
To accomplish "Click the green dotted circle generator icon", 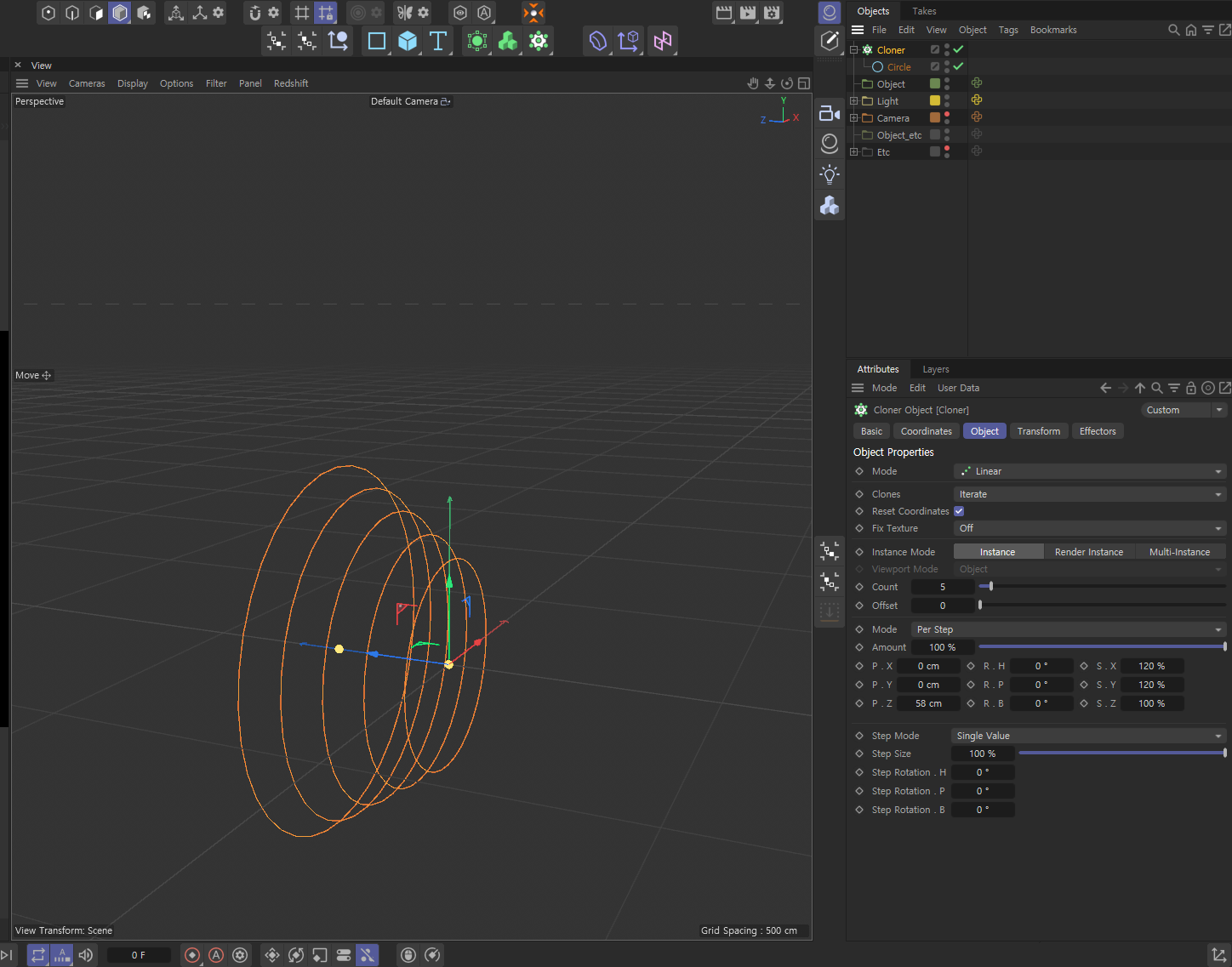I will 477,41.
